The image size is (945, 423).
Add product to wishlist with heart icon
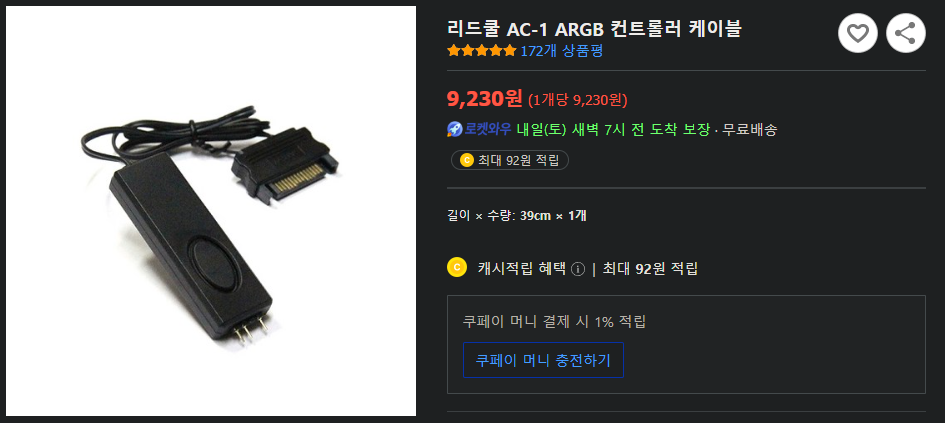pos(858,33)
